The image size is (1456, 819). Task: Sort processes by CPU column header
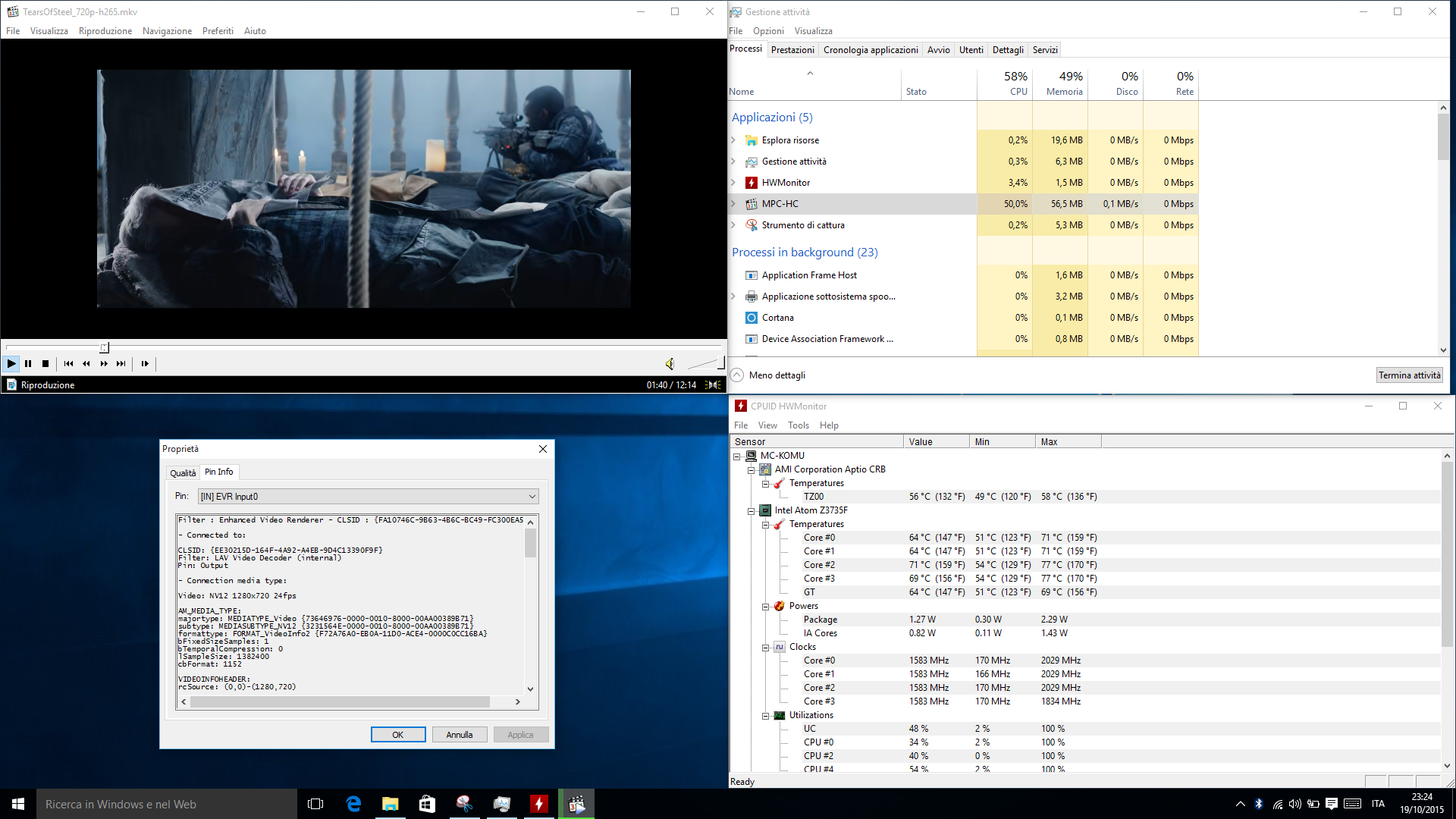[x=1005, y=83]
